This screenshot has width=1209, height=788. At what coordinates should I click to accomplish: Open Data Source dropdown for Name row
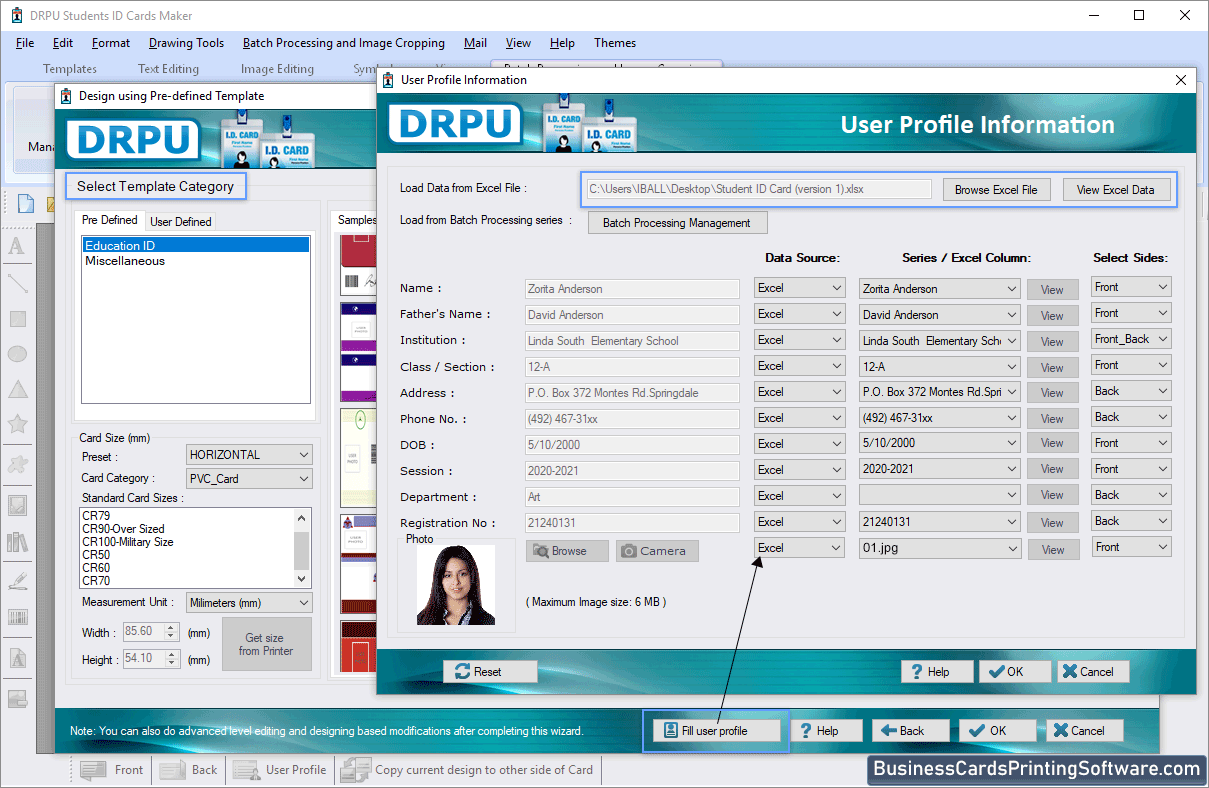[800, 288]
